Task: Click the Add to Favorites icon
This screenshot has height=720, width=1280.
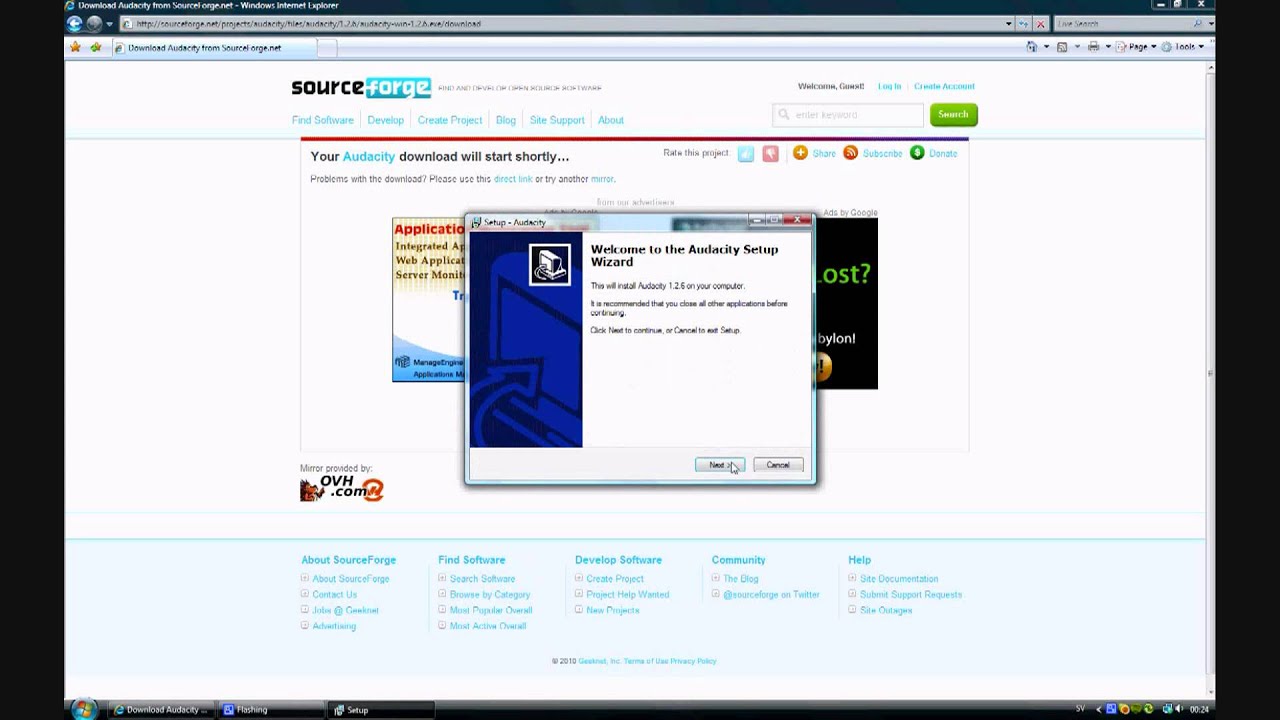Action: pyautogui.click(x=95, y=47)
